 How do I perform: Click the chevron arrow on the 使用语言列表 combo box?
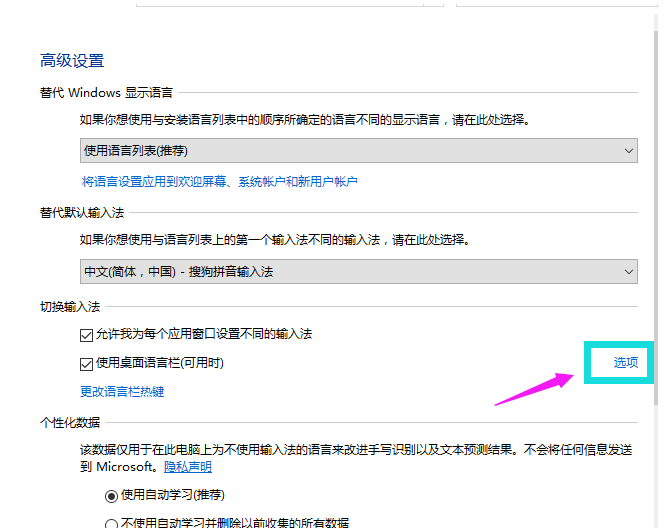click(629, 150)
